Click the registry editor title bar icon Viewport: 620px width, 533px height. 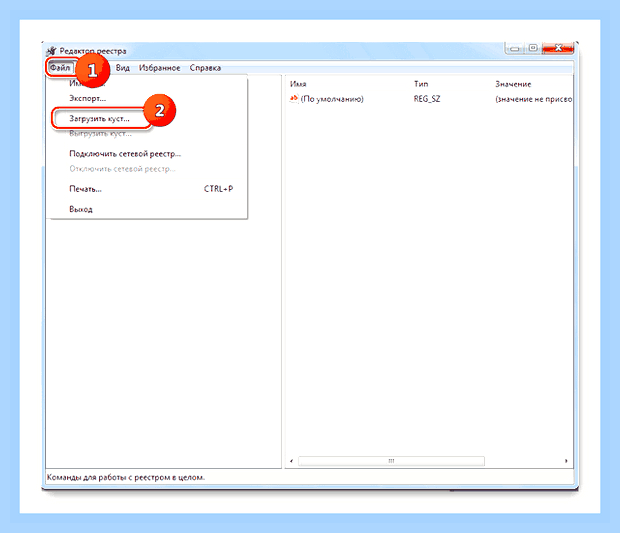pyautogui.click(x=51, y=51)
